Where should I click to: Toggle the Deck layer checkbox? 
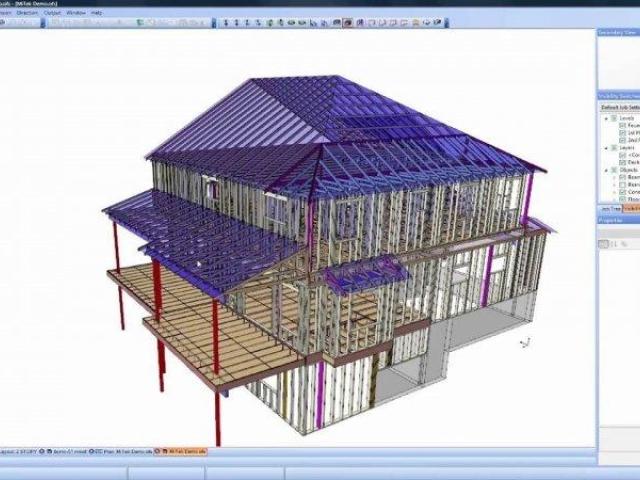(622, 162)
